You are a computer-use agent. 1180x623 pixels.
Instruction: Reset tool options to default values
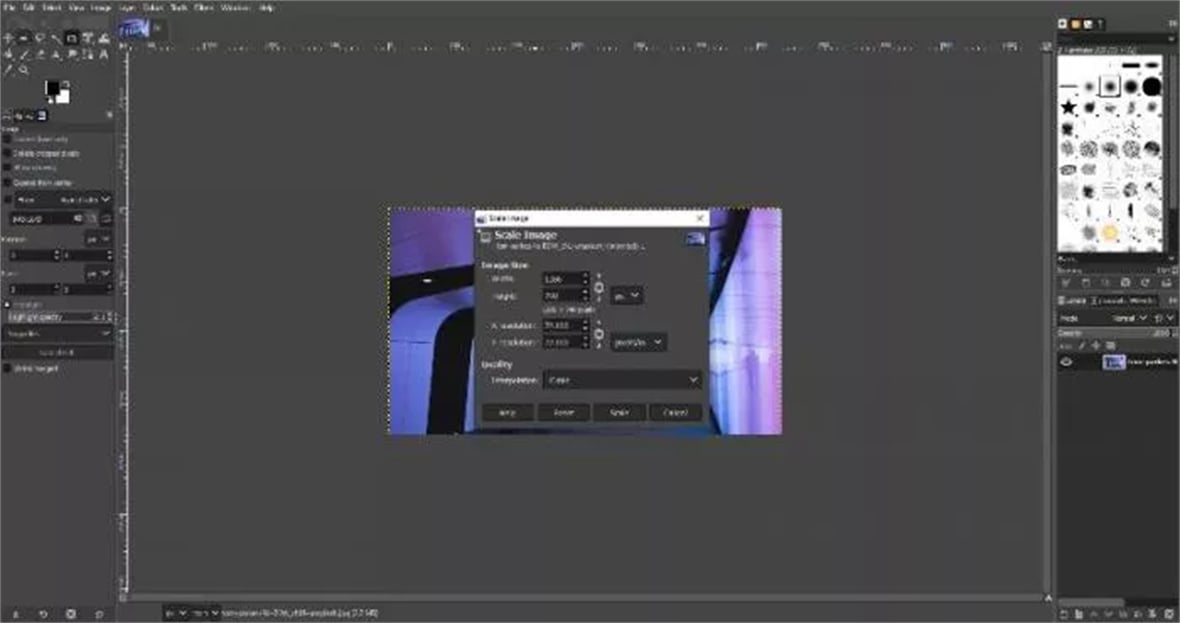(x=99, y=614)
